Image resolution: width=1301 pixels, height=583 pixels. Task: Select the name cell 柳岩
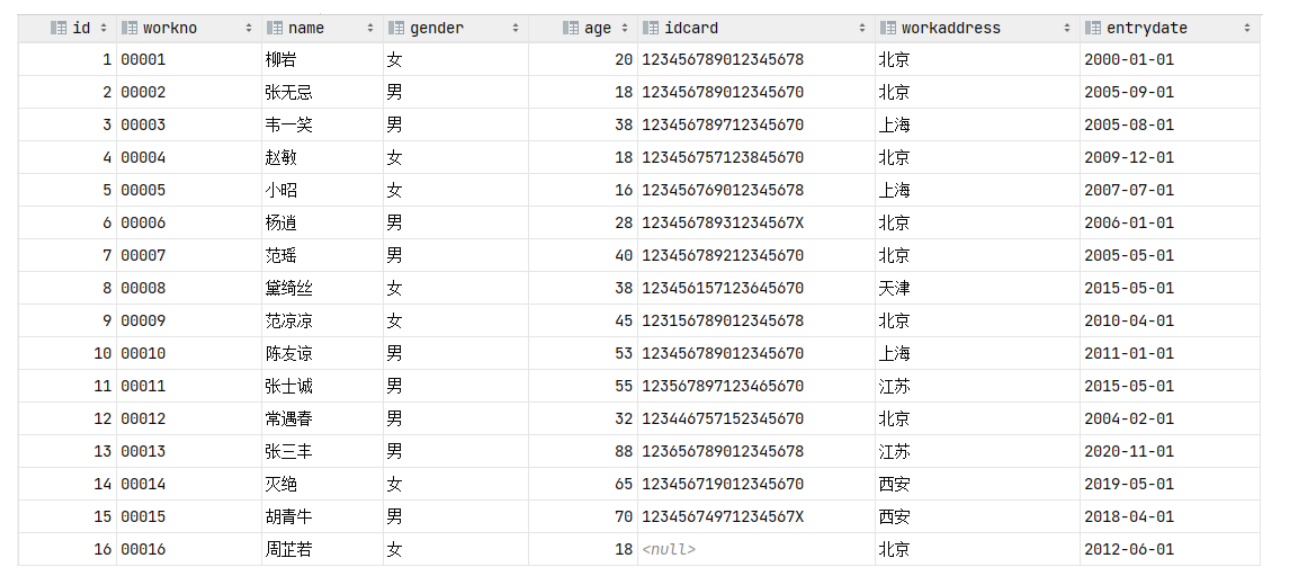pyautogui.click(x=322, y=60)
